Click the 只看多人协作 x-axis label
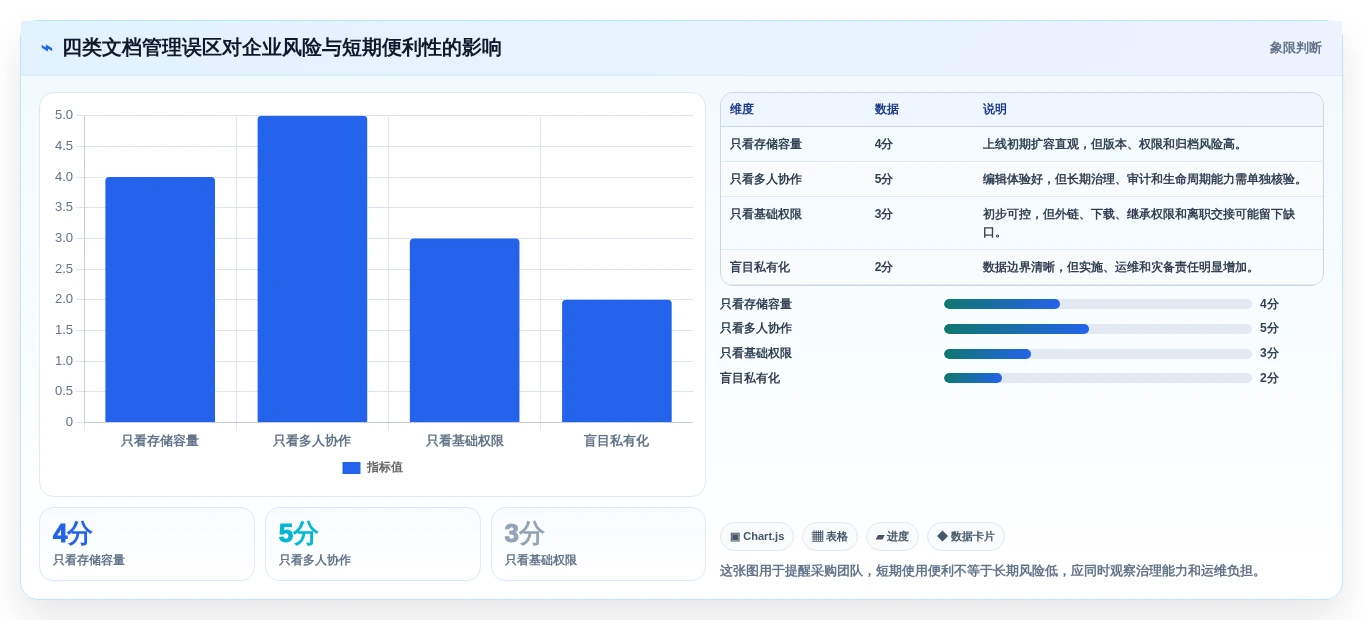Screen dimensions: 1363x620 (312, 441)
